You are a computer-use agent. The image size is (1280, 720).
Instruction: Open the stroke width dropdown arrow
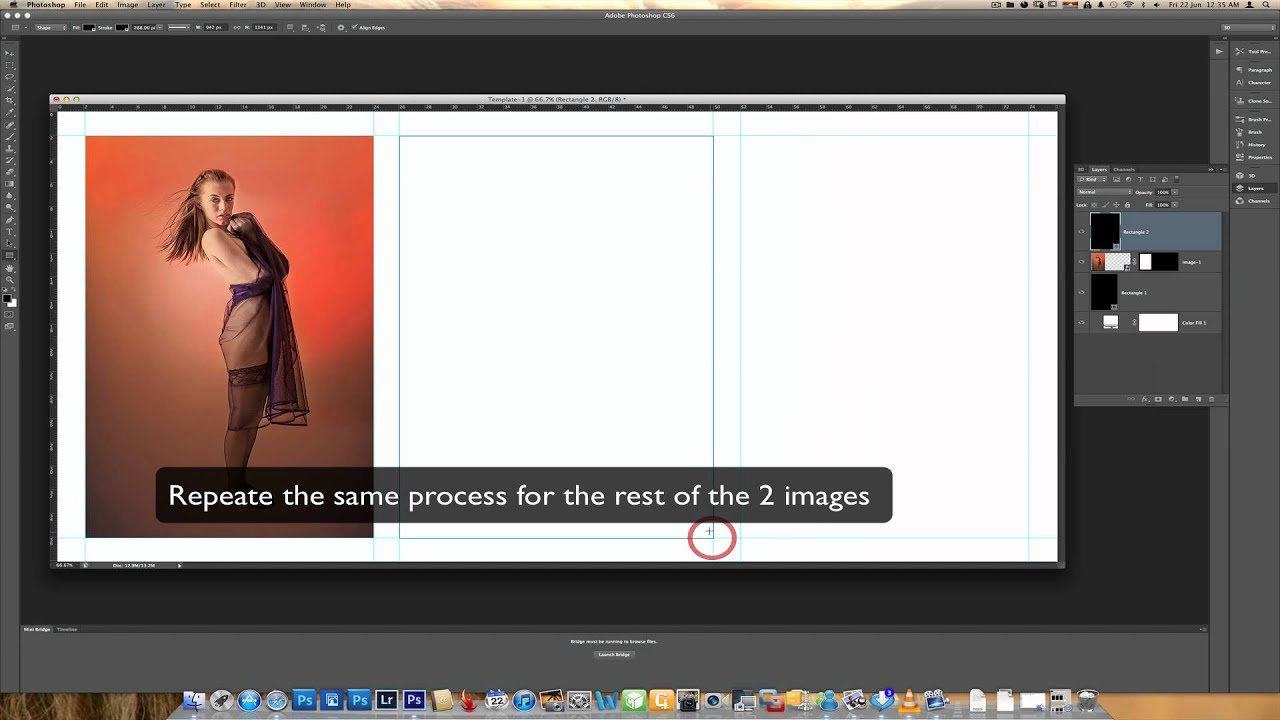point(160,27)
